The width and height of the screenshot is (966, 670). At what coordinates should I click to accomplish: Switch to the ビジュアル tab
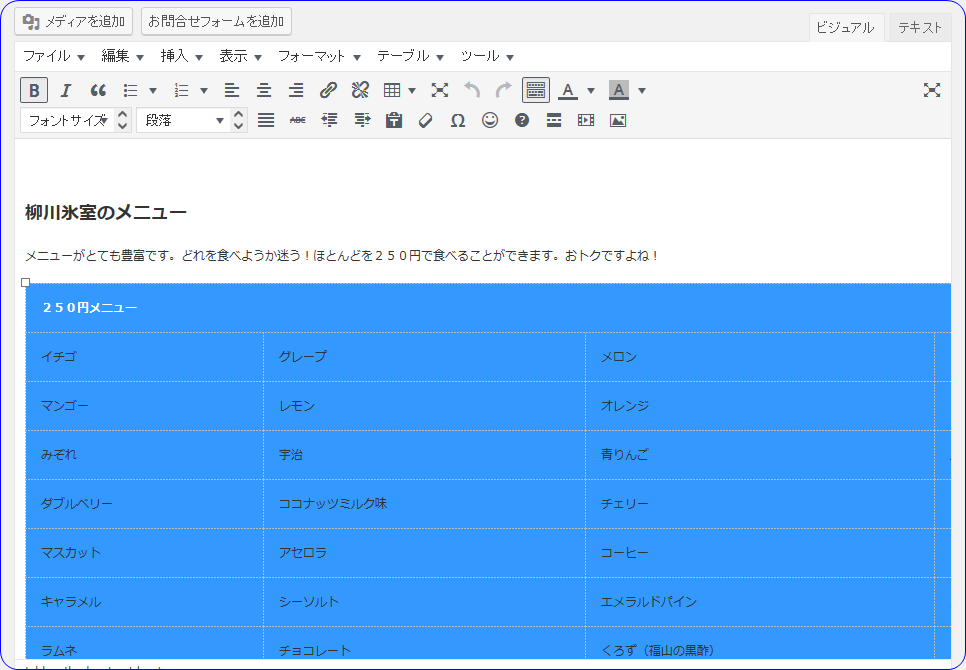pos(846,28)
